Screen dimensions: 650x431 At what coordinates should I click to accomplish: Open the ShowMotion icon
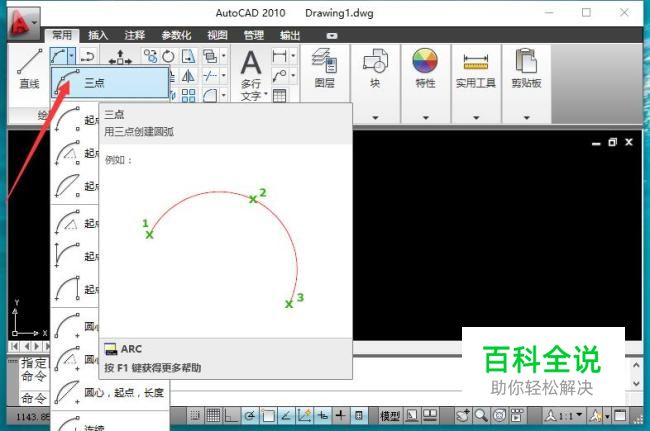[x=517, y=415]
